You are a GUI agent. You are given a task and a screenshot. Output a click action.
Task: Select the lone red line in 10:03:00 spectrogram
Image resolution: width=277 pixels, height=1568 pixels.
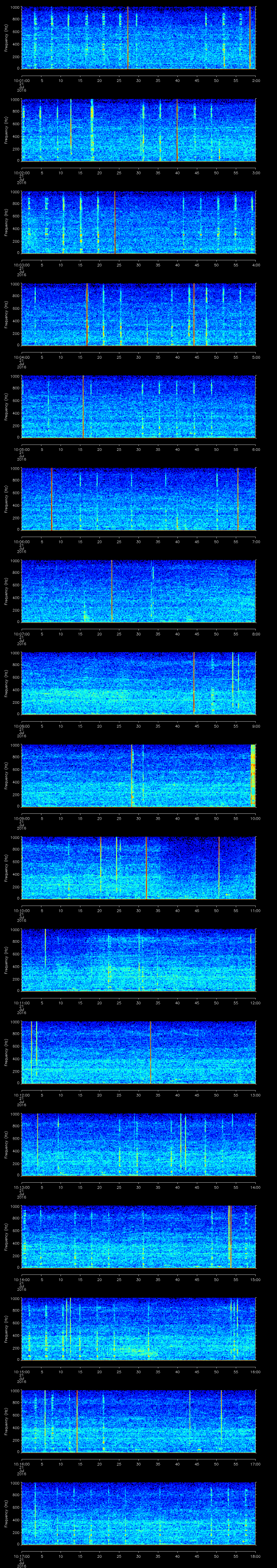(x=114, y=222)
